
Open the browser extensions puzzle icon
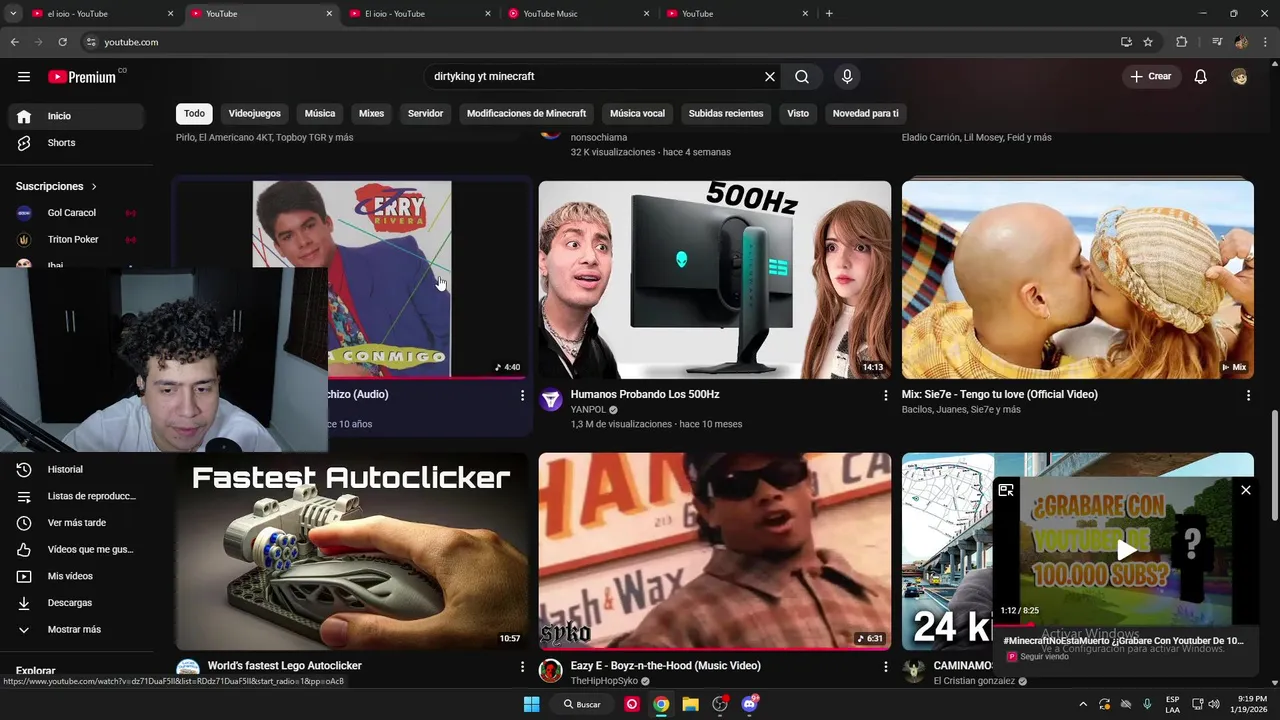1182,42
